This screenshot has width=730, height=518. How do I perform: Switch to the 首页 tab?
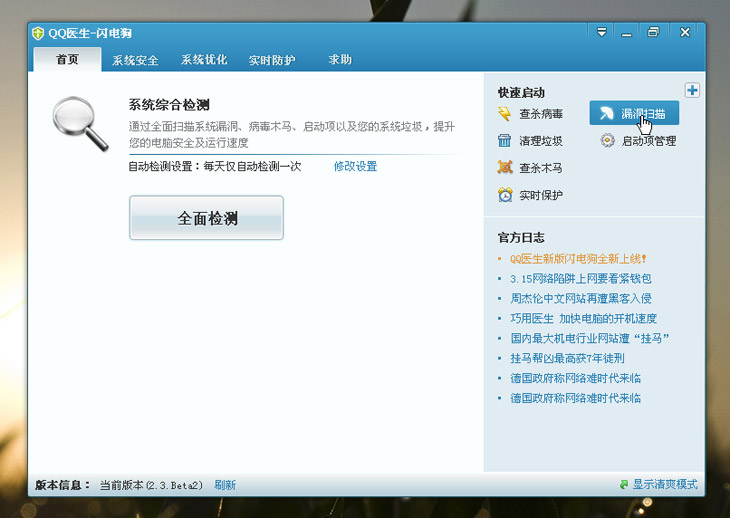coord(68,60)
